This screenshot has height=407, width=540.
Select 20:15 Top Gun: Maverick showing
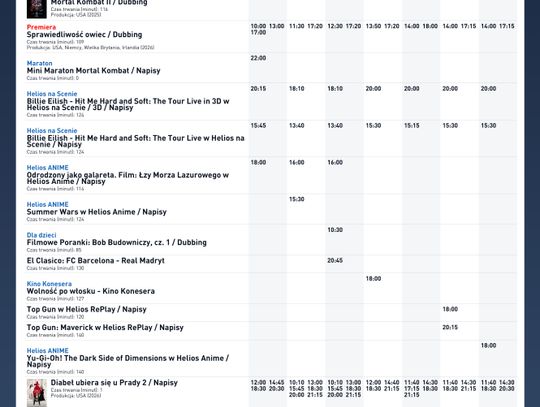(x=450, y=327)
